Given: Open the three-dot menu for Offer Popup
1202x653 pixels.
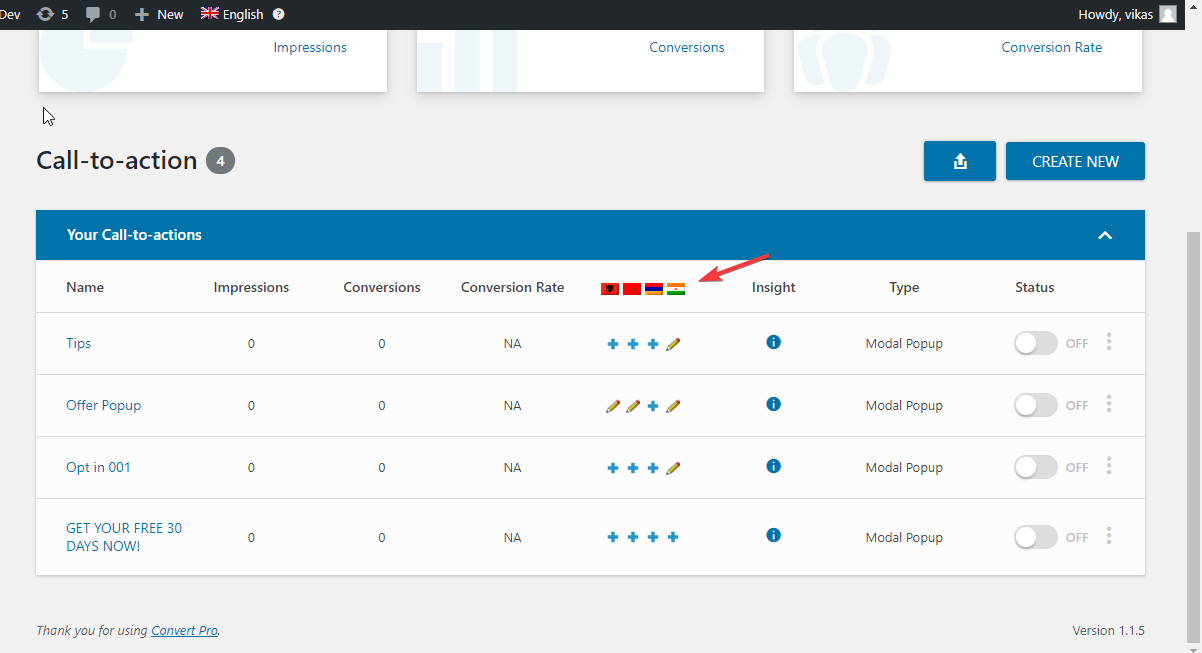Looking at the screenshot, I should (x=1109, y=404).
